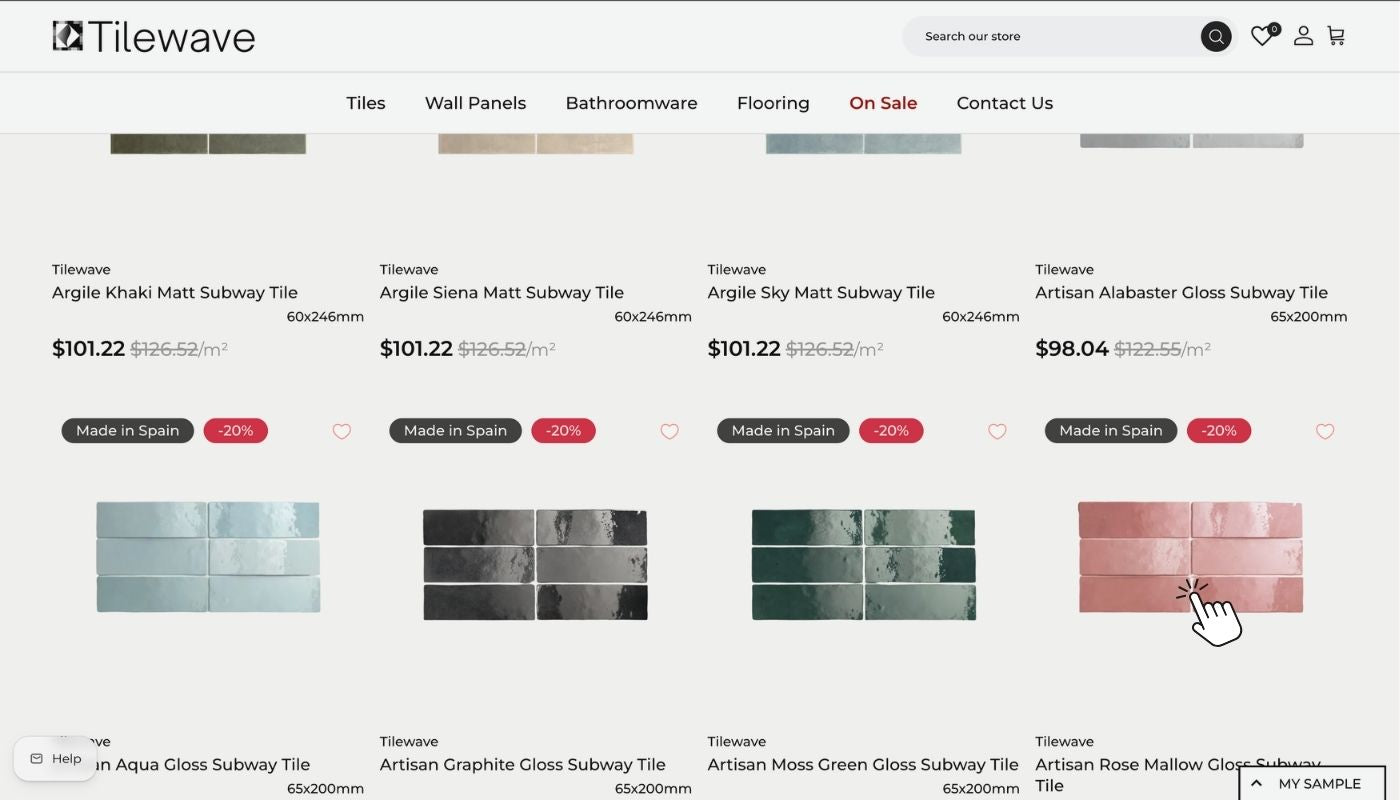
Task: Click the search magnifier button
Action: click(1216, 37)
